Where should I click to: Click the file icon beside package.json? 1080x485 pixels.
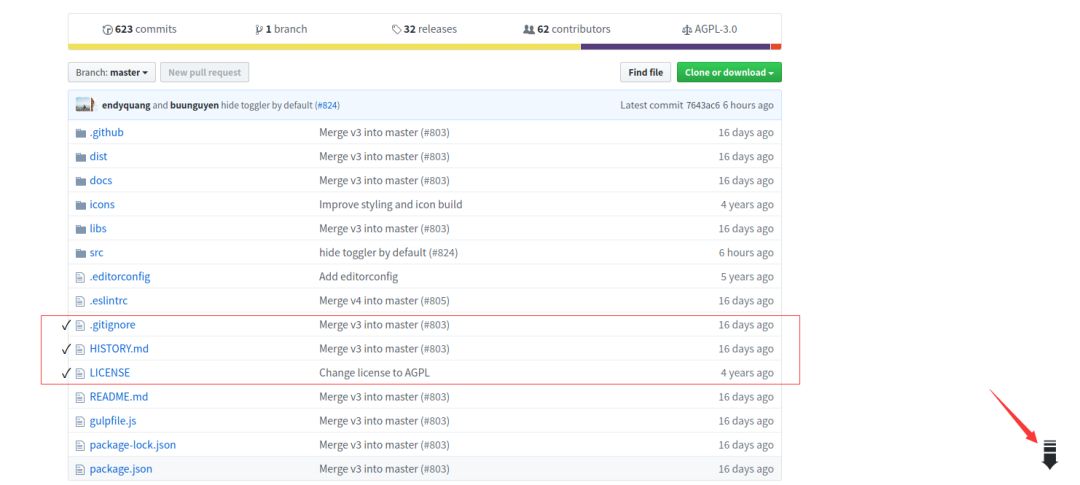(80, 470)
